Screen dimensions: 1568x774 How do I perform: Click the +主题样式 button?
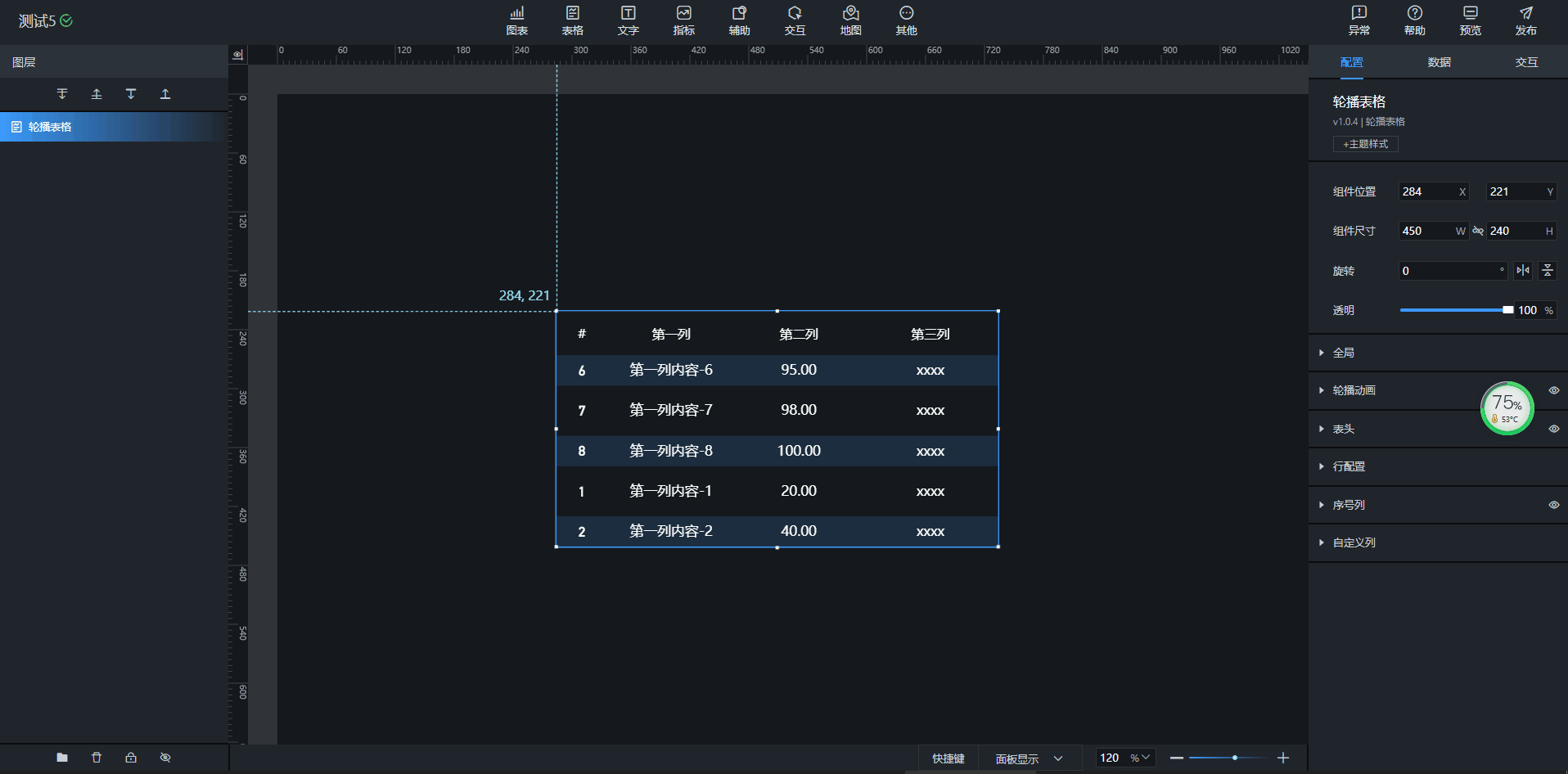(x=1365, y=144)
